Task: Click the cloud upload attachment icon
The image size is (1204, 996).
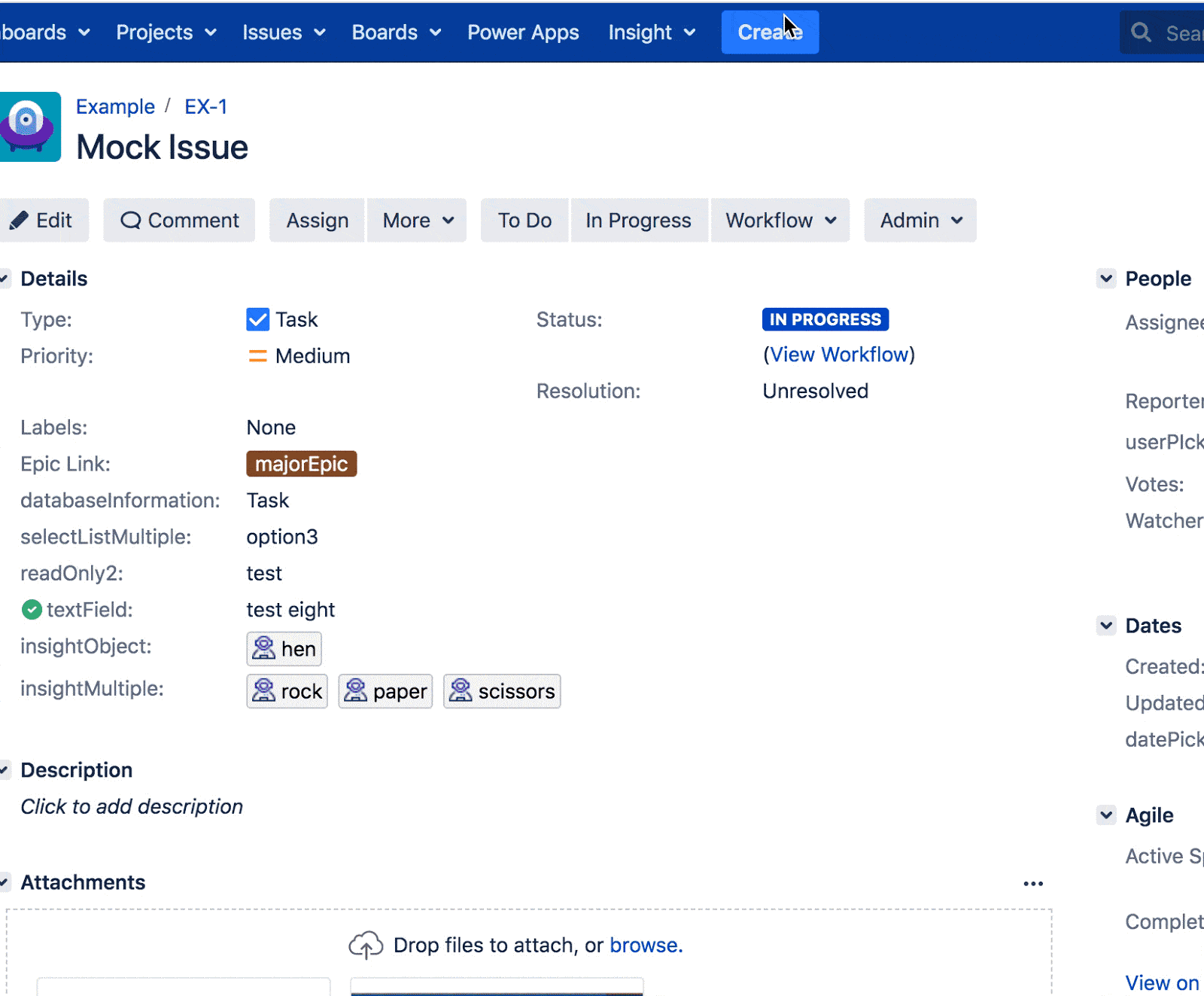Action: click(366, 944)
